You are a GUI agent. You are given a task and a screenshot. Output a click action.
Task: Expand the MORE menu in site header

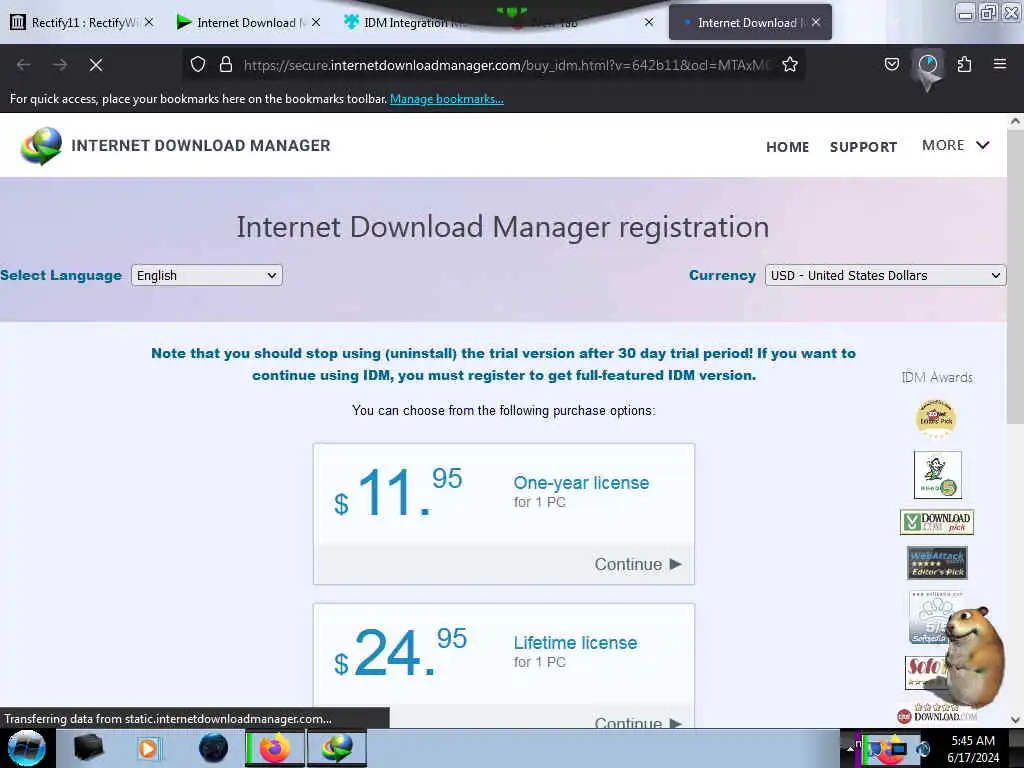point(955,145)
